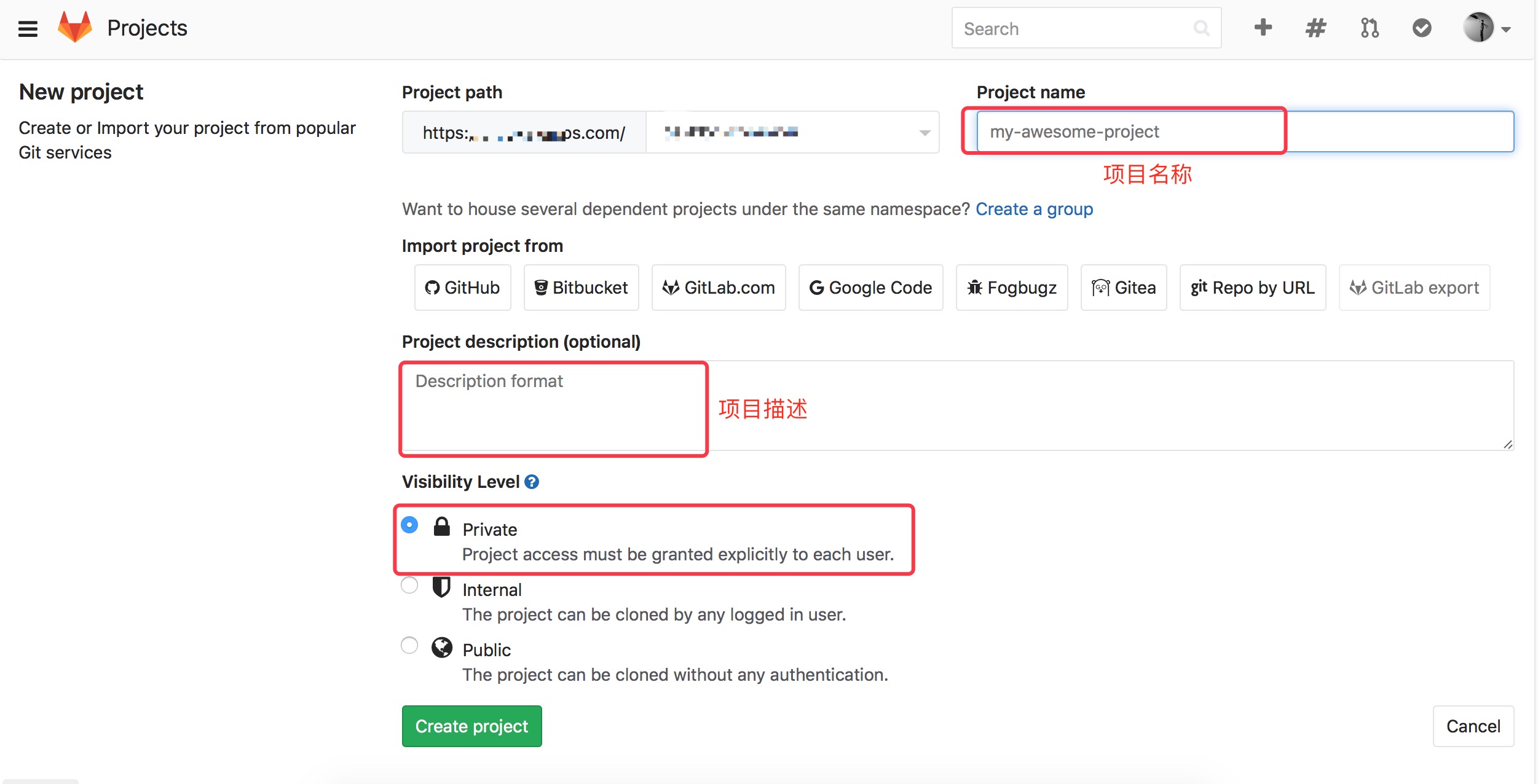Focus the Project description textarea
1538x784 pixels.
coord(957,406)
